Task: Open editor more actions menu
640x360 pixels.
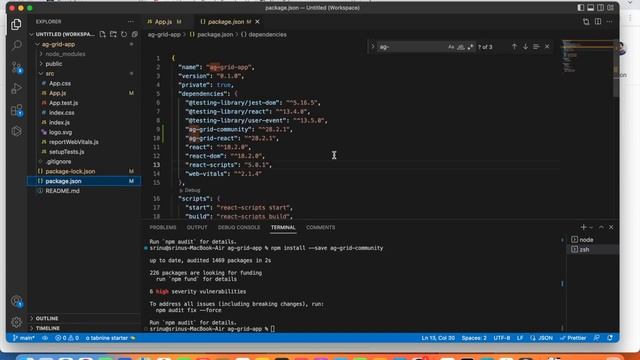Action: [609, 22]
